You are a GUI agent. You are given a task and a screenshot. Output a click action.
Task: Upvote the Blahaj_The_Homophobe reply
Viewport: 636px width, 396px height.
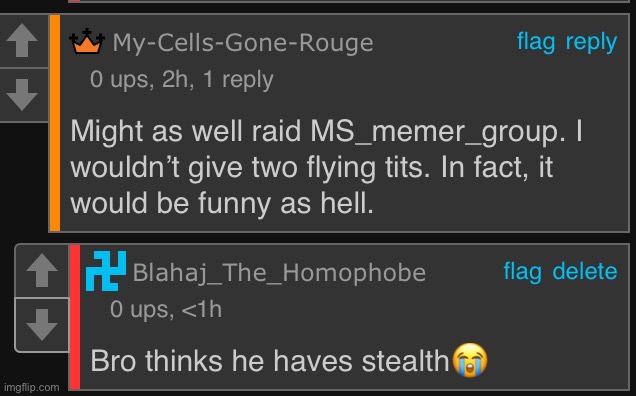[42, 271]
